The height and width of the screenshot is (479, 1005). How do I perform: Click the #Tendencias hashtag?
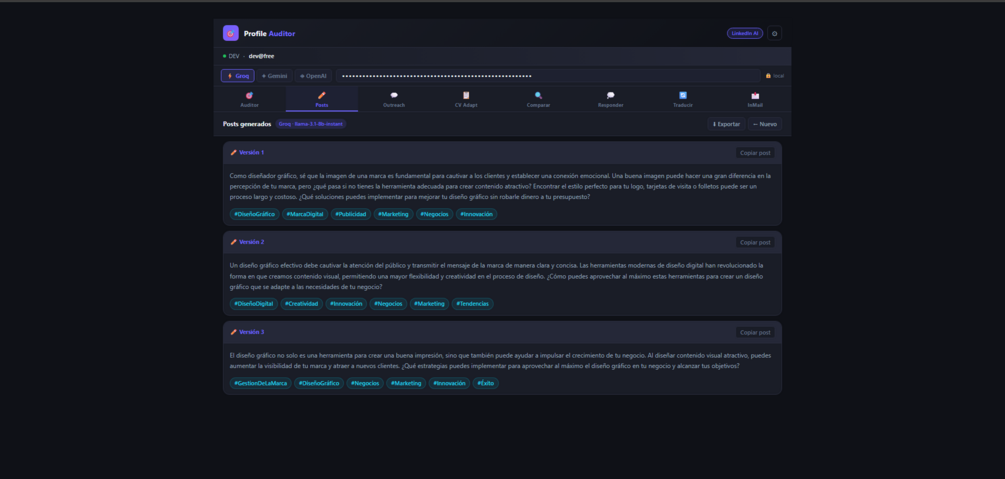(472, 304)
